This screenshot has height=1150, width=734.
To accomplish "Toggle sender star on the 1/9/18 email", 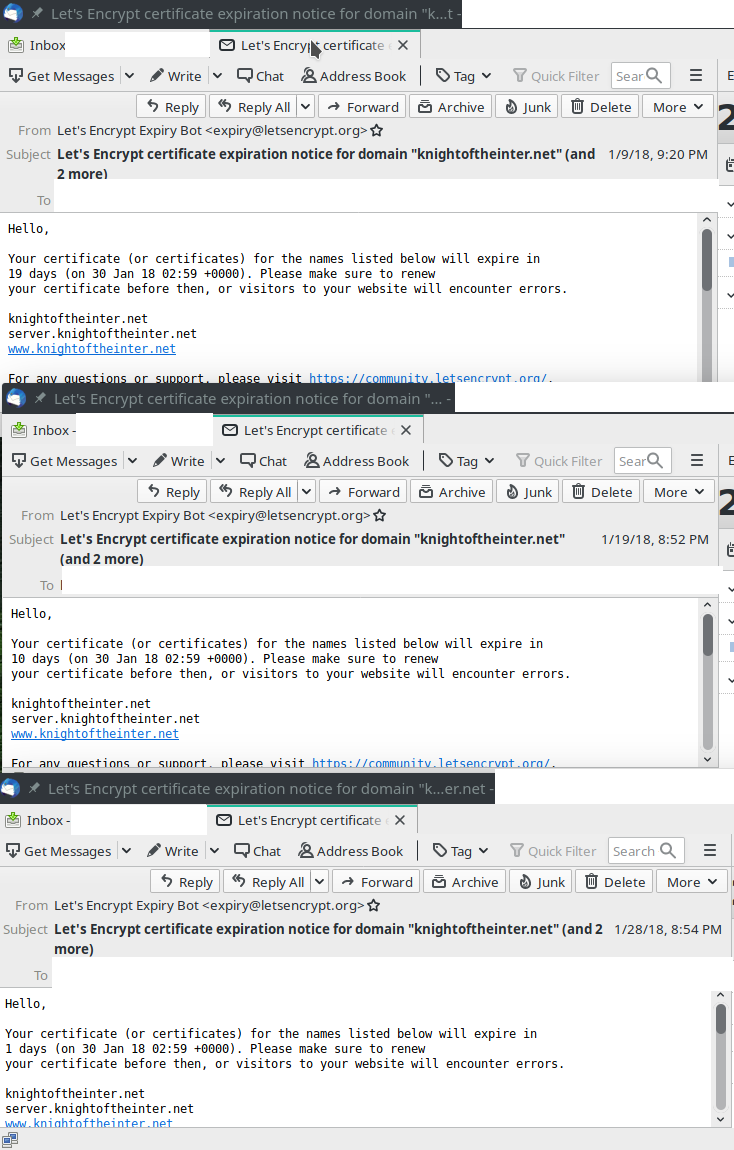I will [x=377, y=131].
